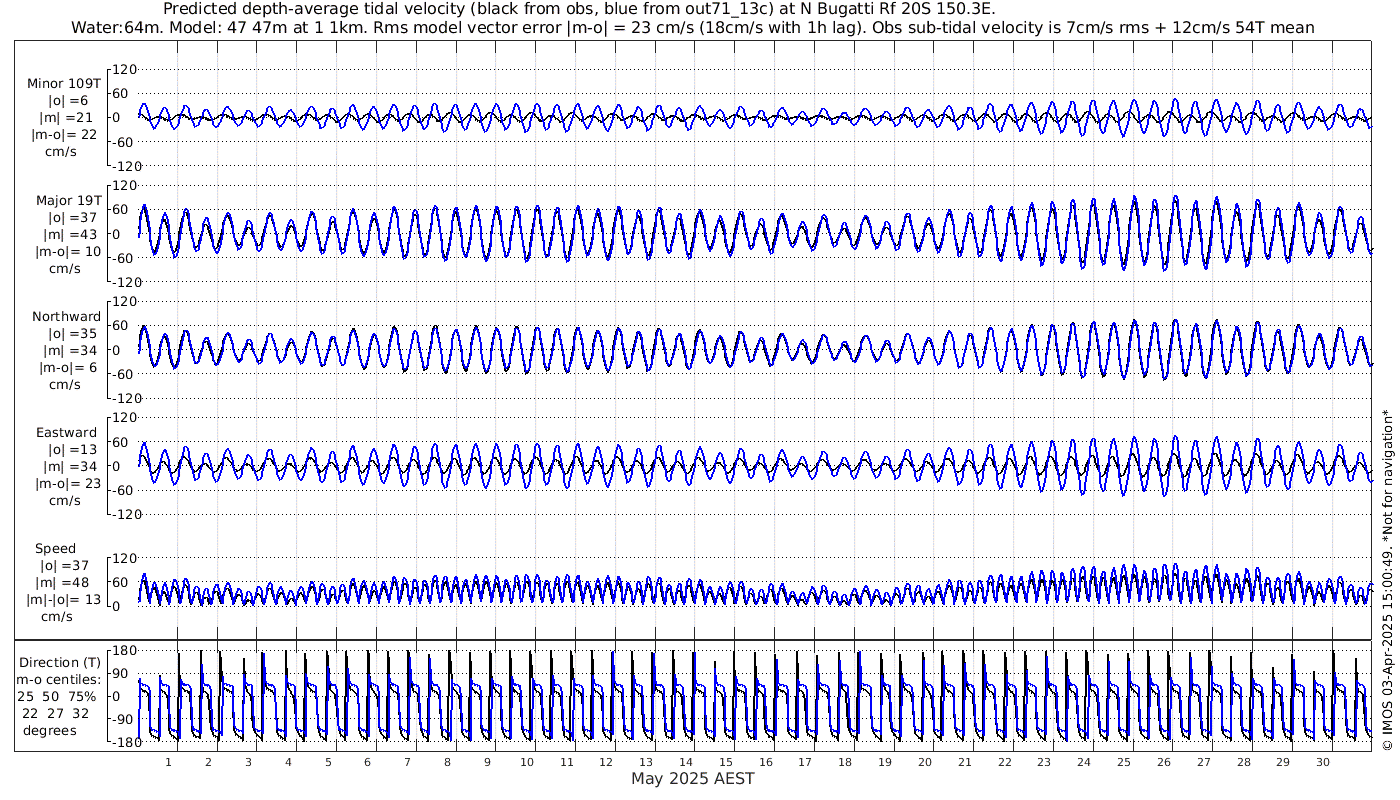Select the "120" tick on the Minor 109T axis
The height and width of the screenshot is (800, 1400).
coord(124,69)
